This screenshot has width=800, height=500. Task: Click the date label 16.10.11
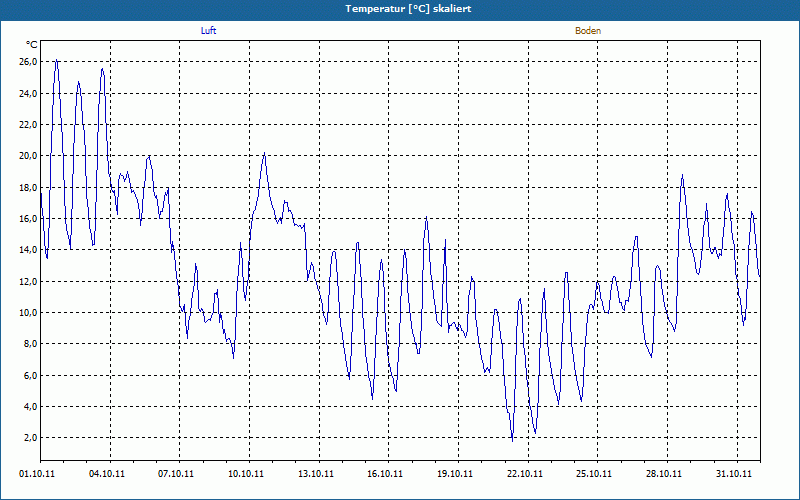(x=385, y=473)
